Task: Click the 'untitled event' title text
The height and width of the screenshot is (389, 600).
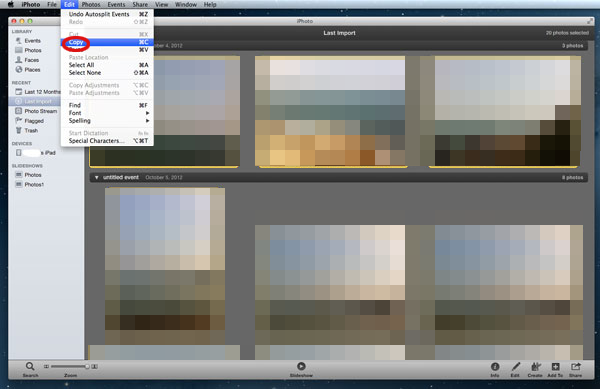Action: (x=121, y=177)
